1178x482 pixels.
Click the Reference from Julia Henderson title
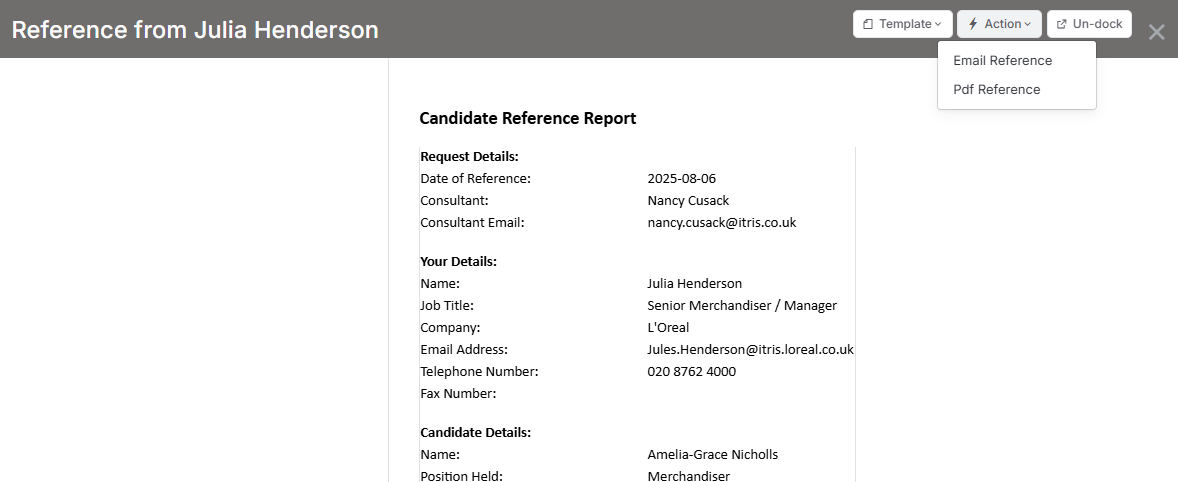[x=195, y=30]
